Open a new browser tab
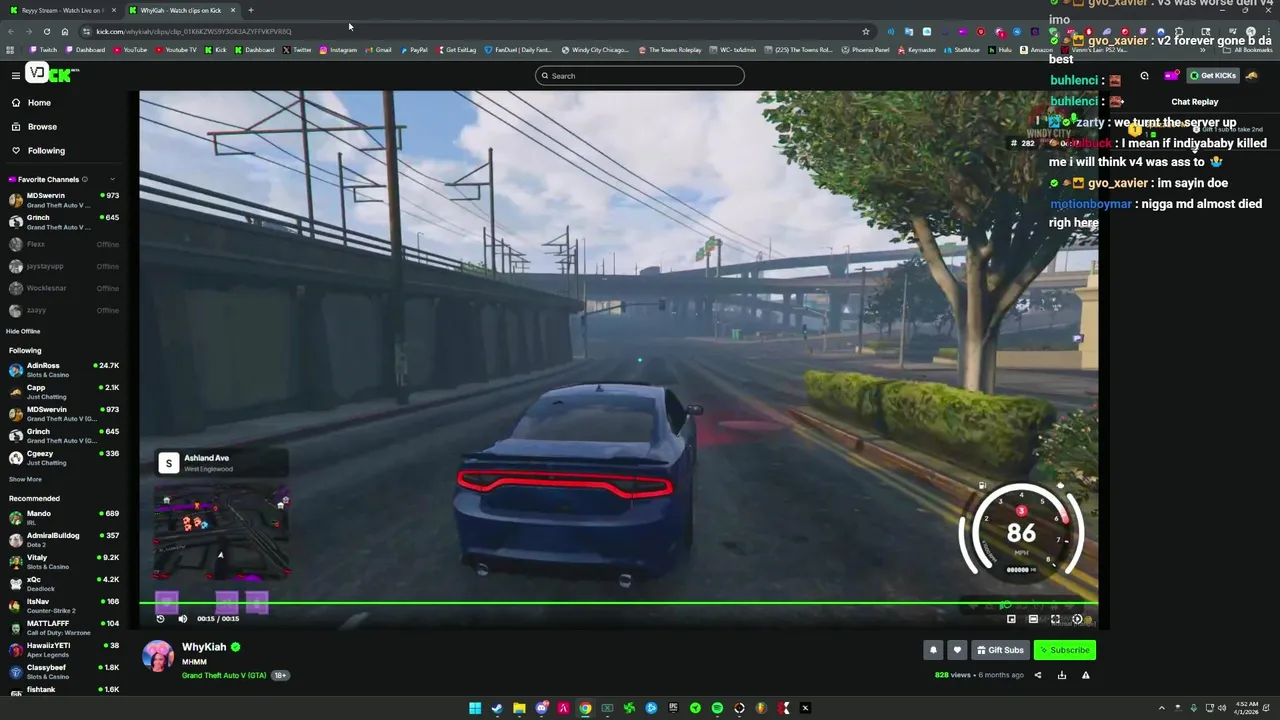The width and height of the screenshot is (1280, 720). [x=251, y=10]
